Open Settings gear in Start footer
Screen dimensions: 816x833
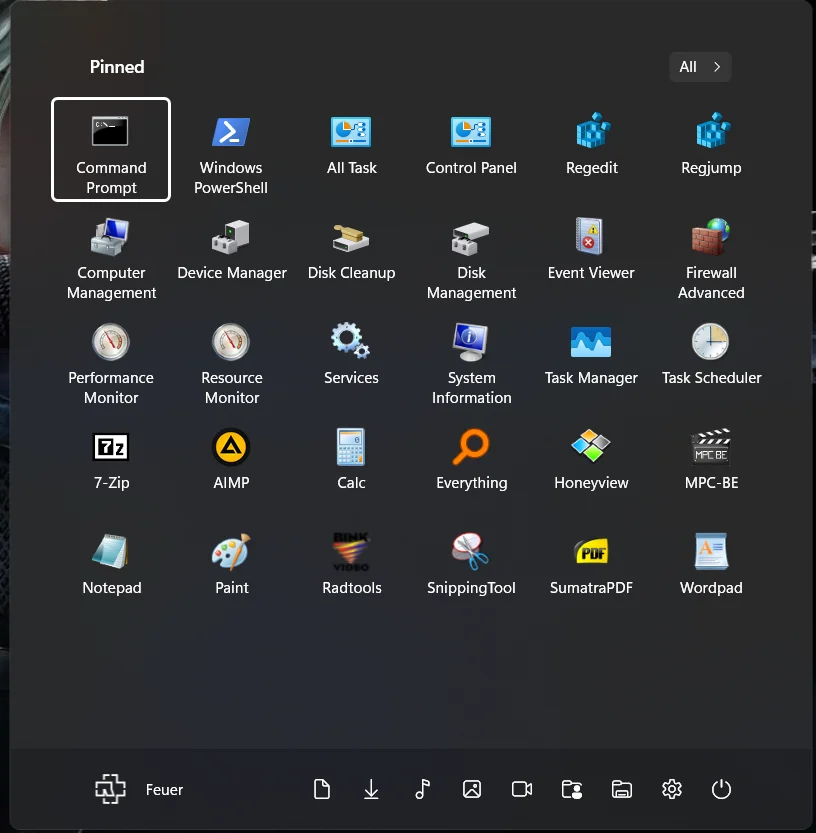pos(672,789)
